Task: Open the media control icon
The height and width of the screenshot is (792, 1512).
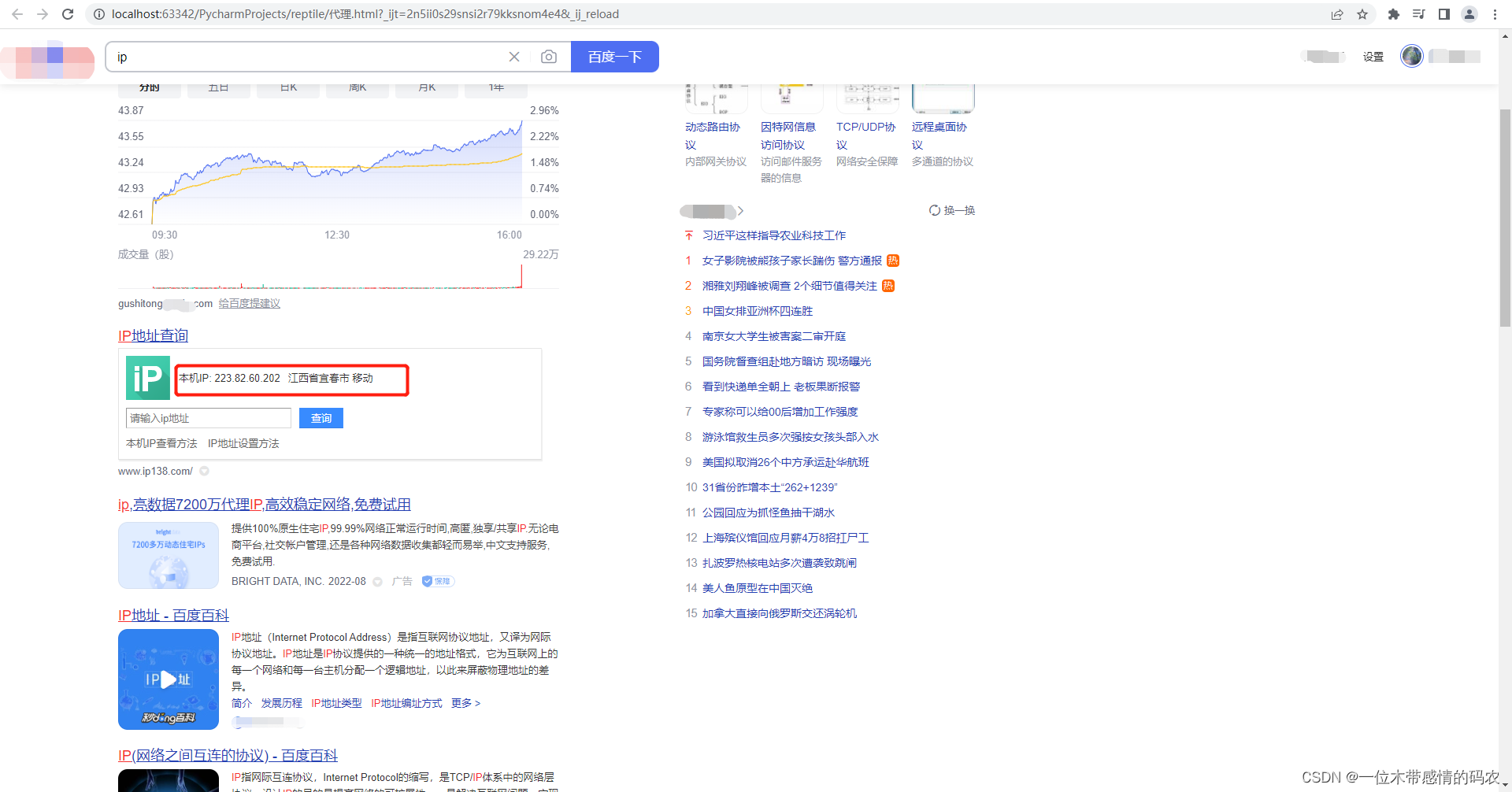Action: click(x=1419, y=14)
